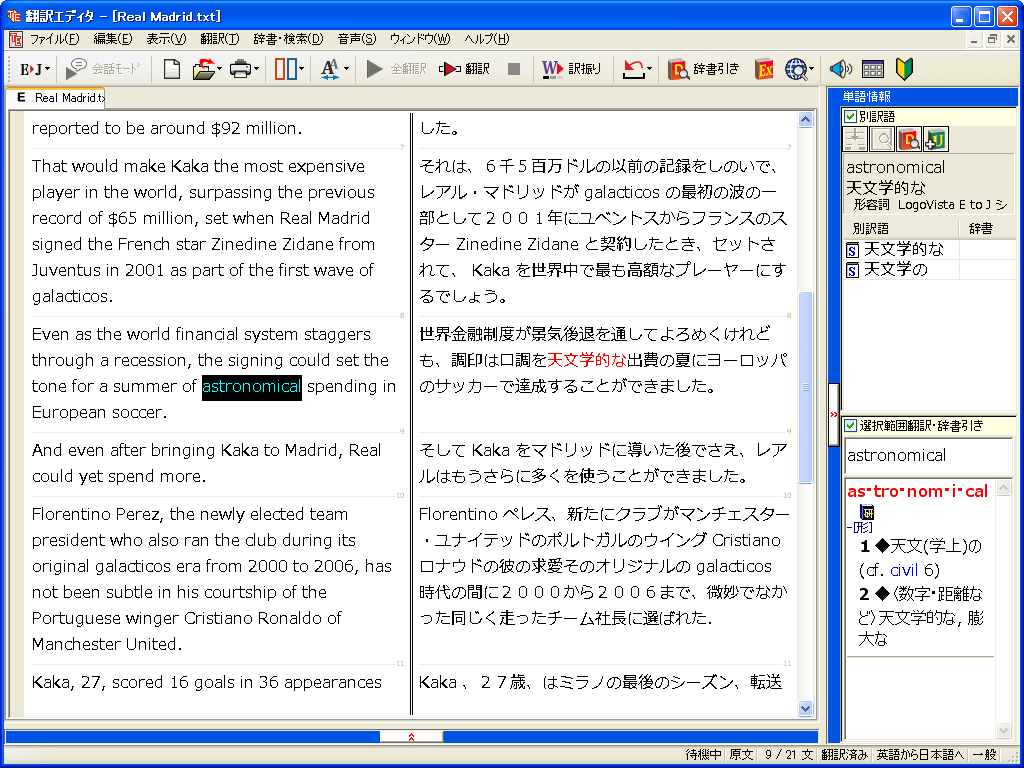The image size is (1024, 768).
Task: Click the red EX dictionary book icon
Action: tap(764, 69)
